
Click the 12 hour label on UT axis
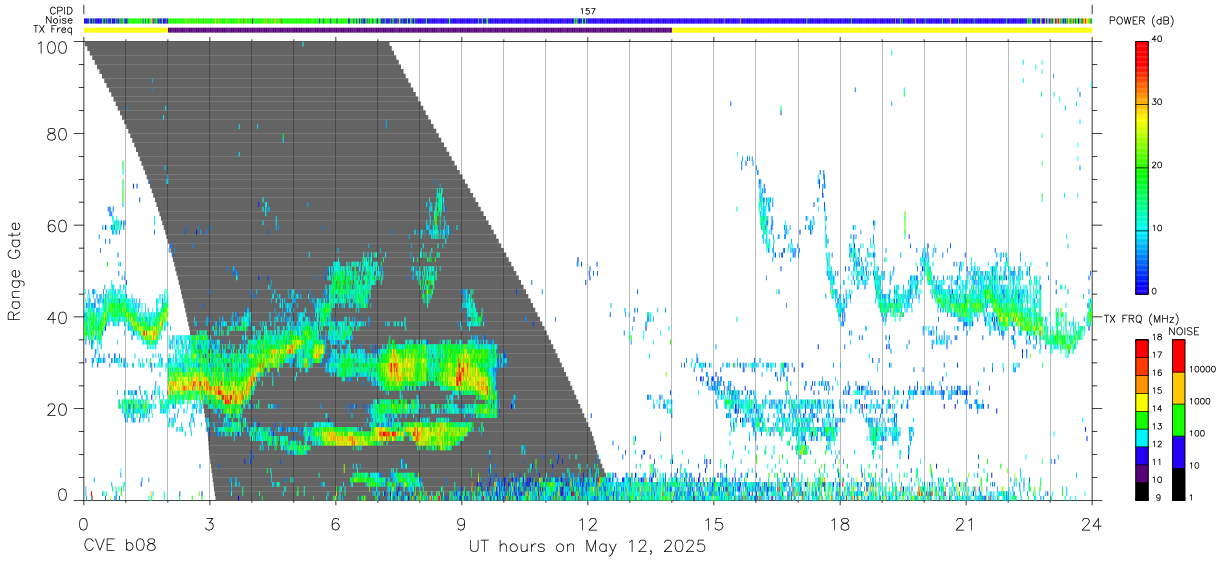coord(587,522)
